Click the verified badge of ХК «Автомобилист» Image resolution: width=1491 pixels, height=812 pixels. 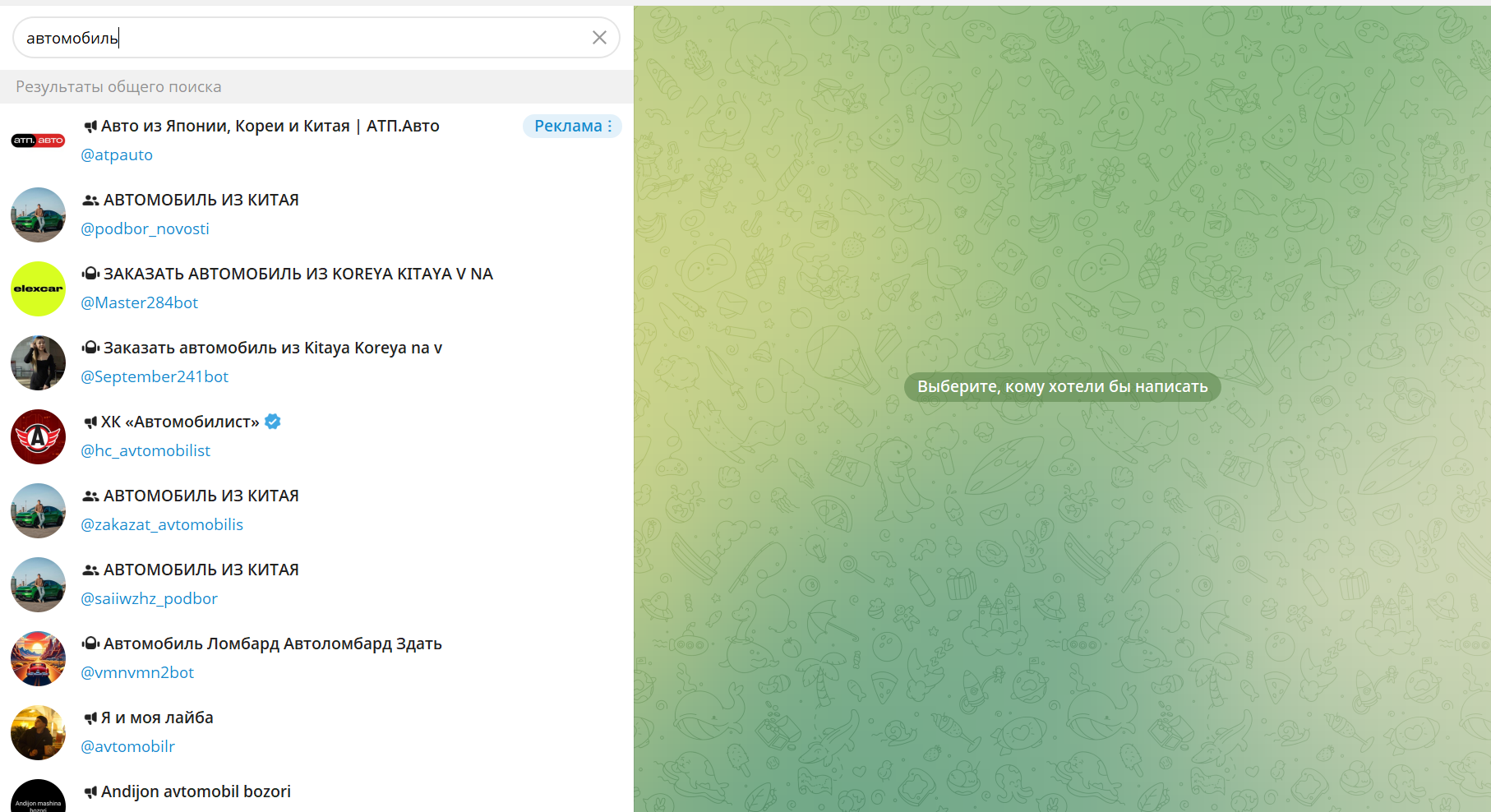click(273, 422)
